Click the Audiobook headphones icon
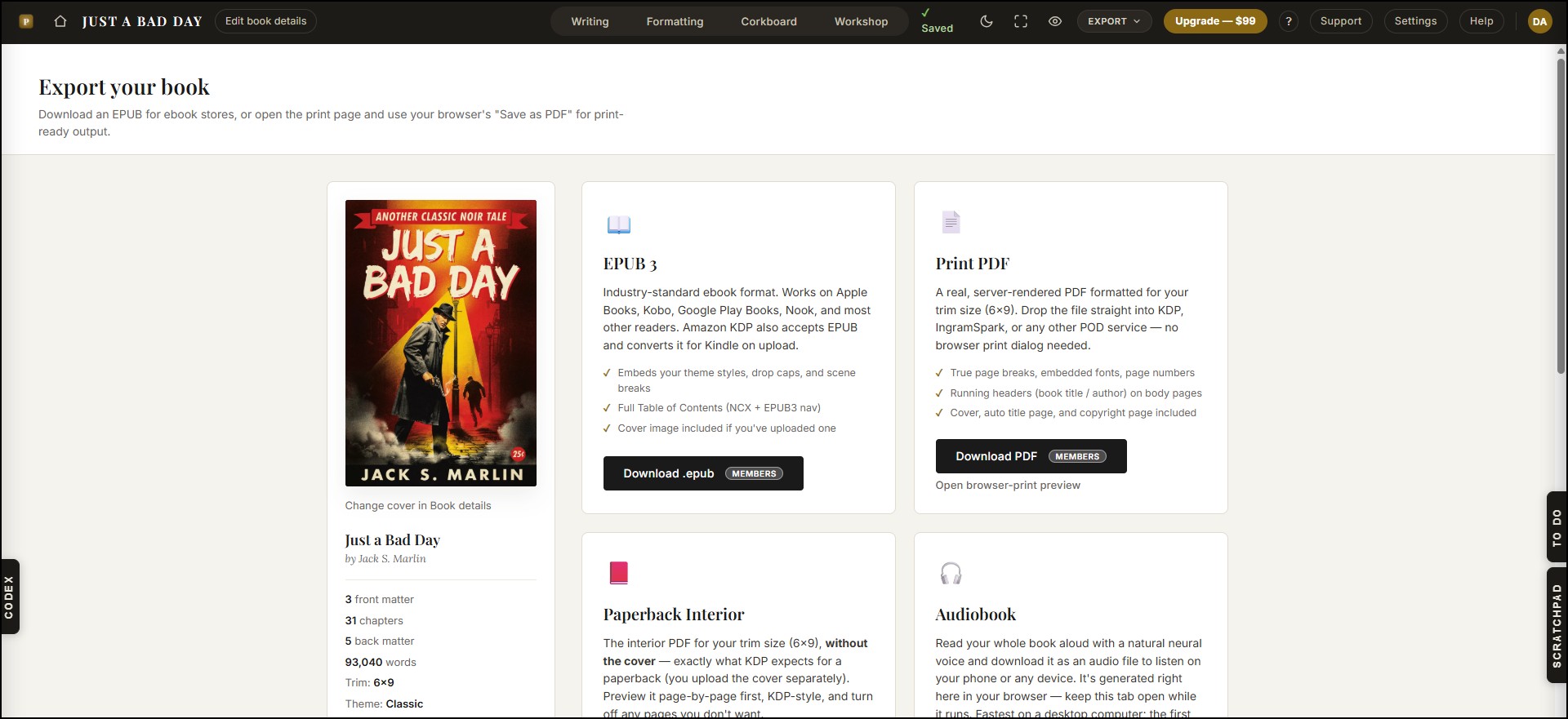Image resolution: width=1568 pixels, height=719 pixels. click(x=951, y=573)
